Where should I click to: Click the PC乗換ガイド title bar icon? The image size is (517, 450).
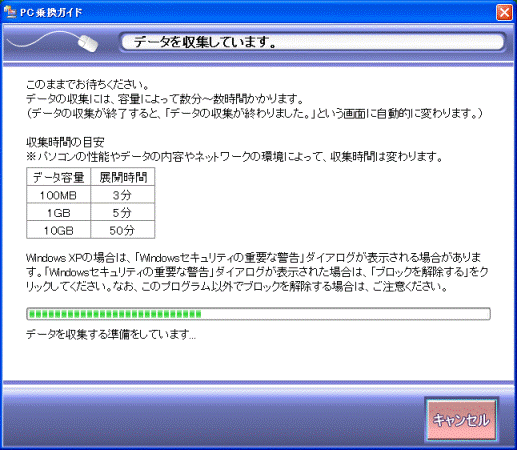[x=10, y=12]
